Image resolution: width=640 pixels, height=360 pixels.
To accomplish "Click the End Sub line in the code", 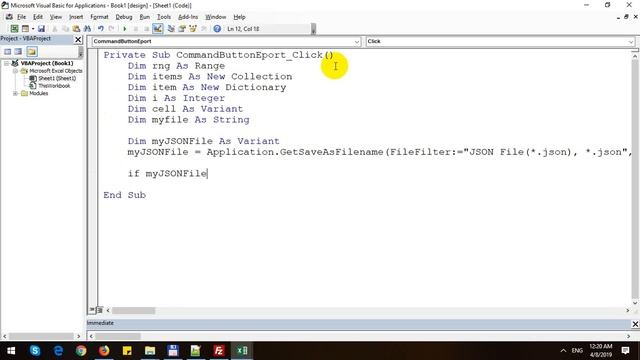I will (x=124, y=195).
